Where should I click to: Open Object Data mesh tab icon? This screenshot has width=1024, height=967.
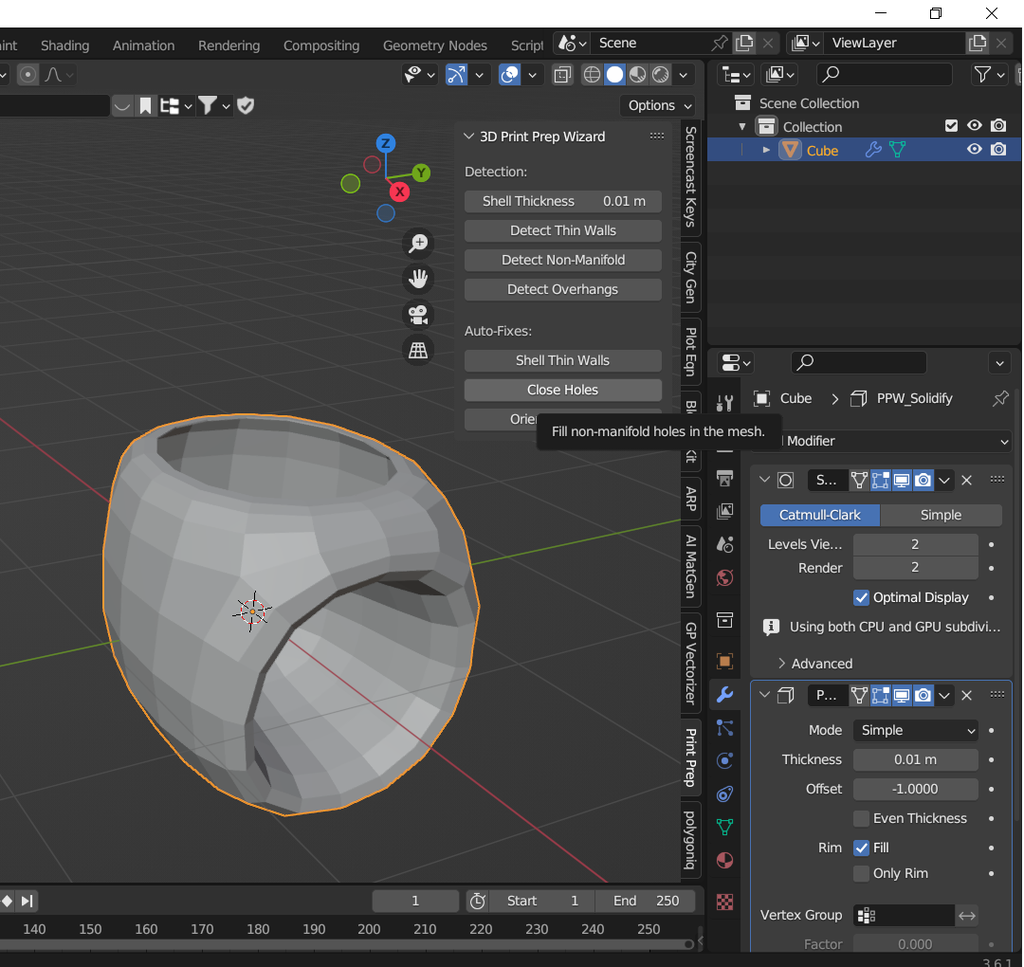pos(724,827)
